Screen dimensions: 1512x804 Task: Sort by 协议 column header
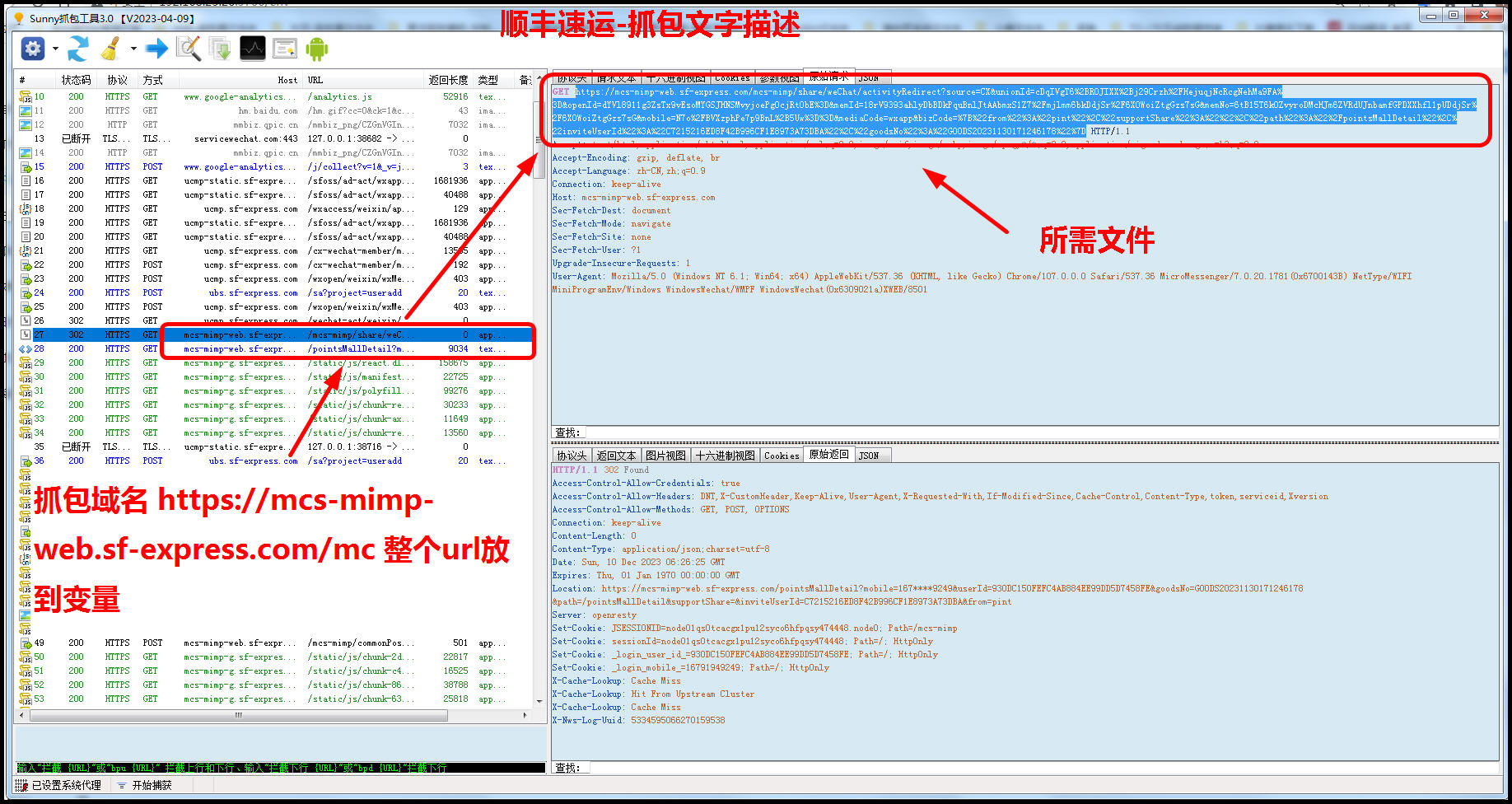click(x=117, y=80)
